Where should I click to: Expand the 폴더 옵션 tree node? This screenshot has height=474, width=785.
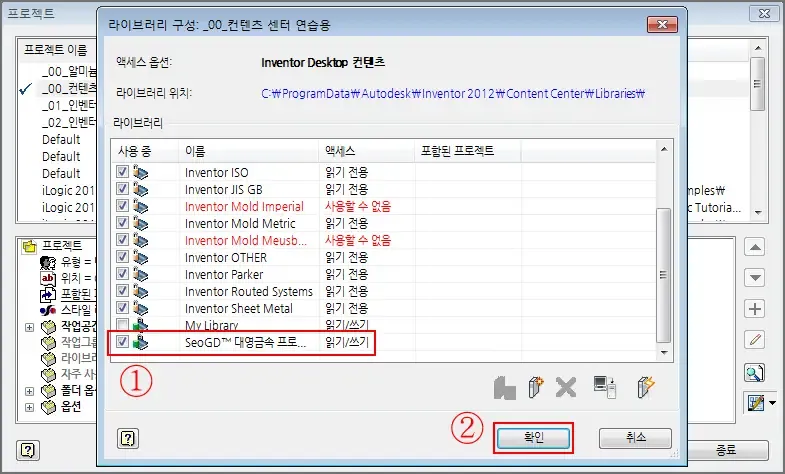(30, 391)
